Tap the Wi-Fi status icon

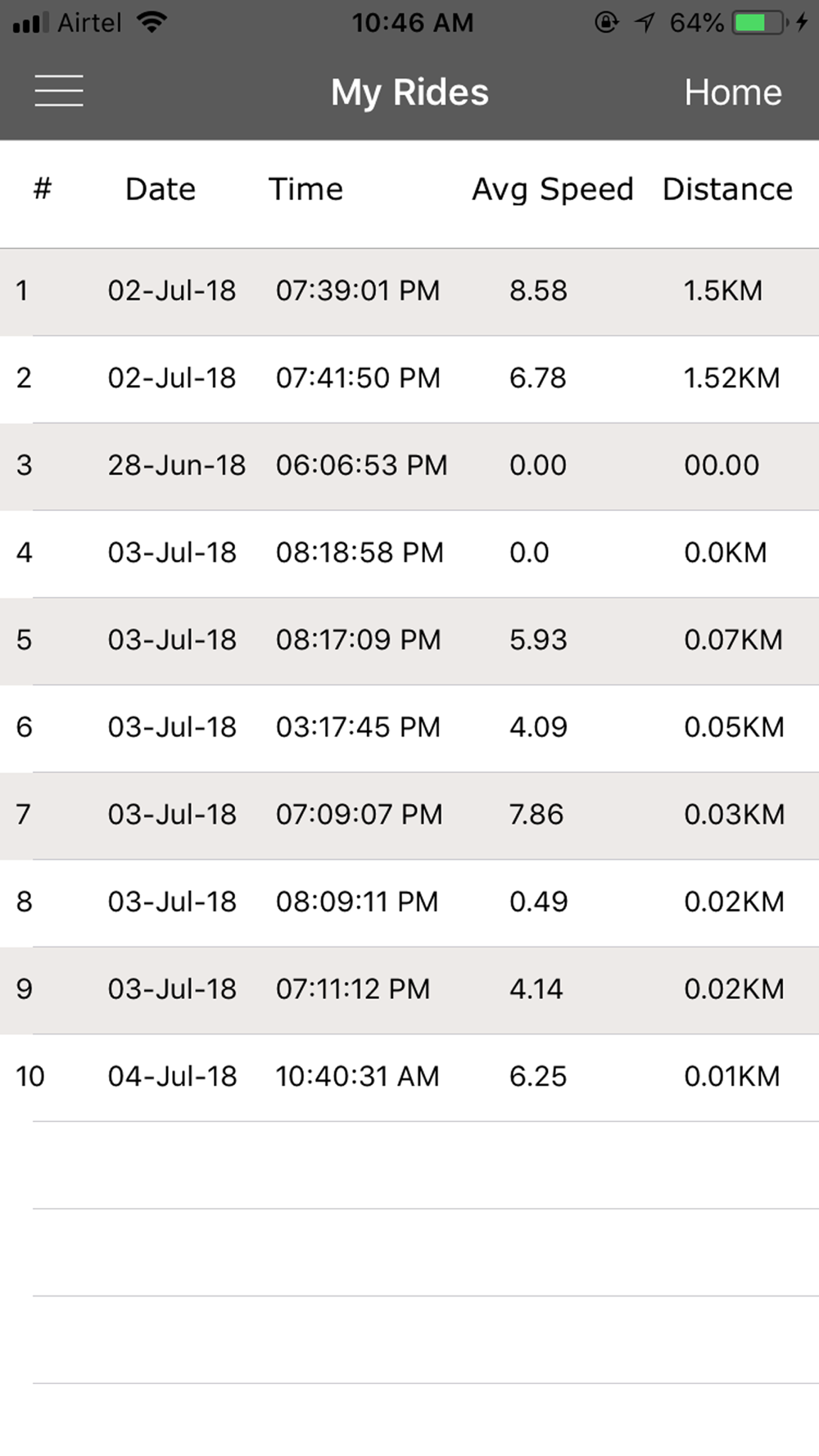tap(152, 22)
